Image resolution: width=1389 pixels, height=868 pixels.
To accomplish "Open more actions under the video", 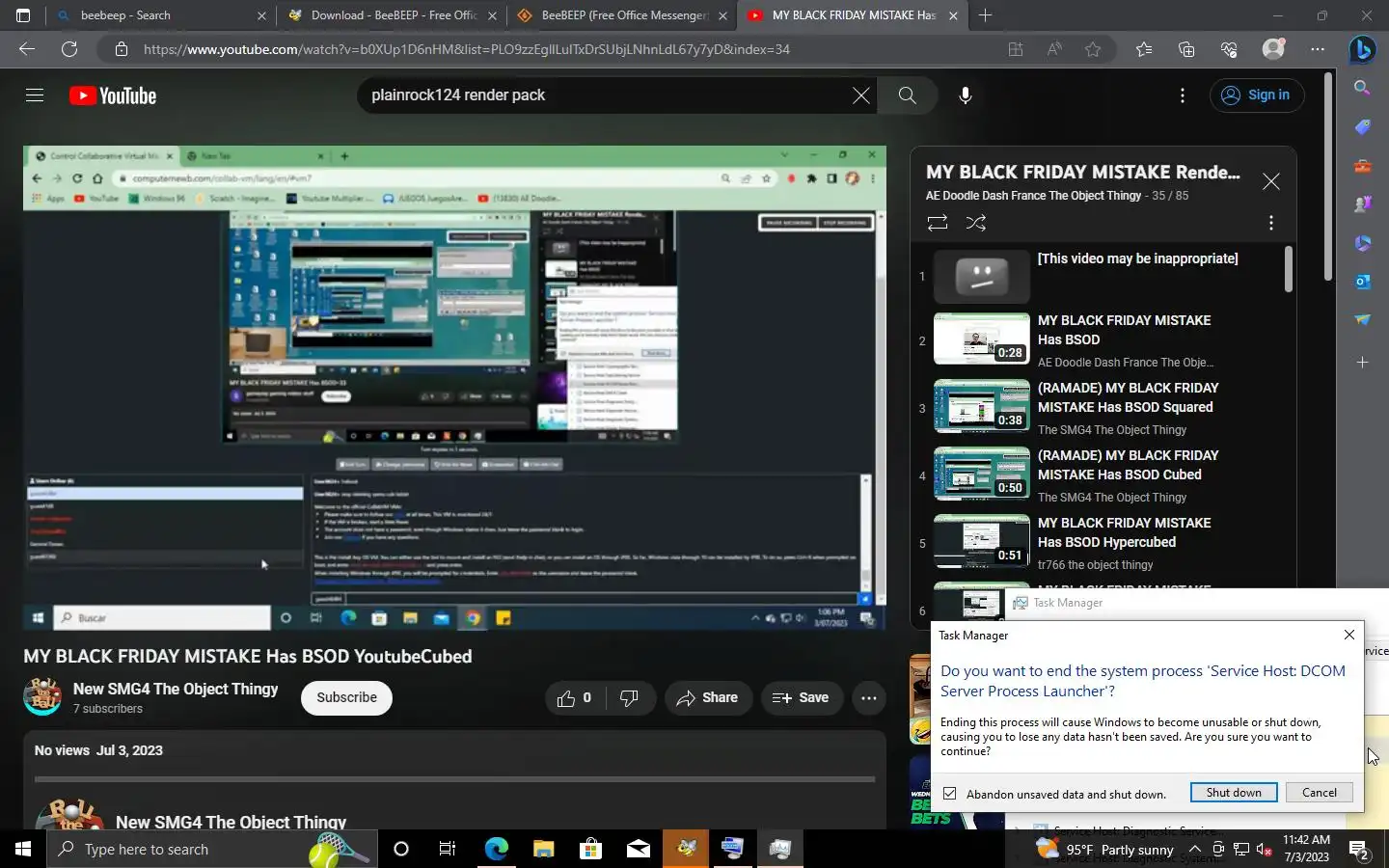I will tap(868, 698).
